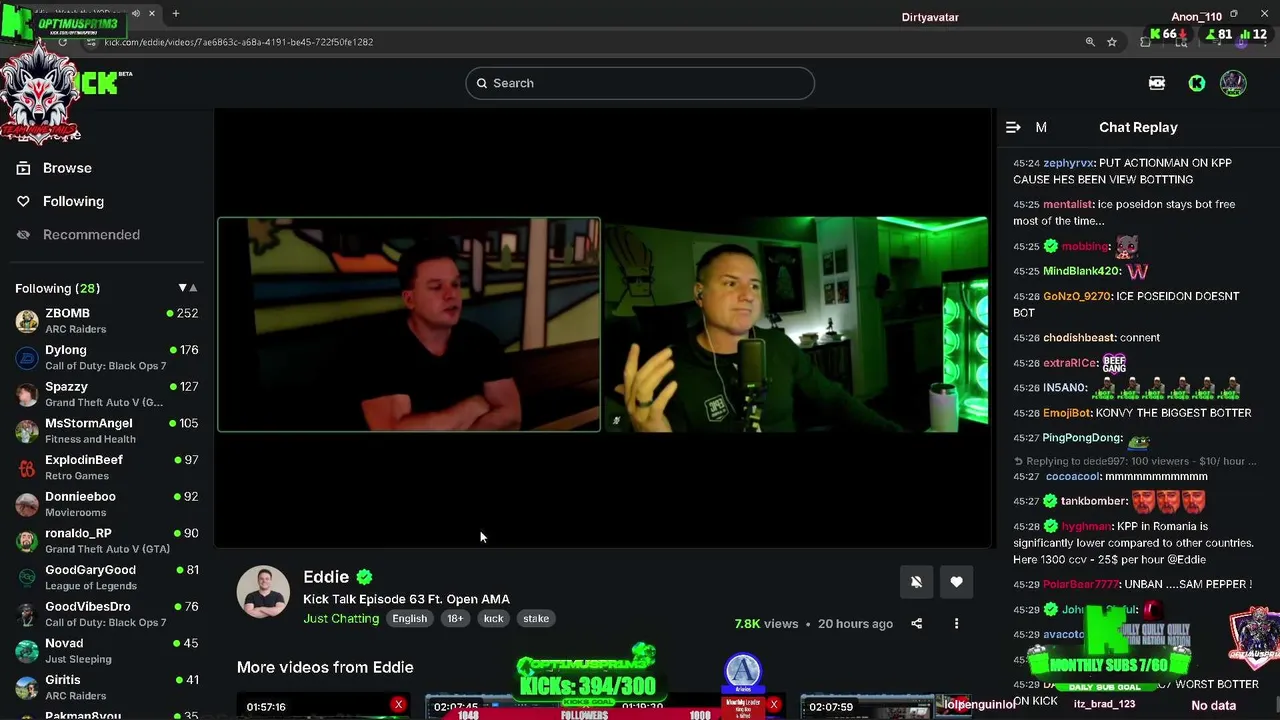This screenshot has height=720, width=1280.
Task: Open GoodVibesDro channel in Following list
Action: [106, 614]
